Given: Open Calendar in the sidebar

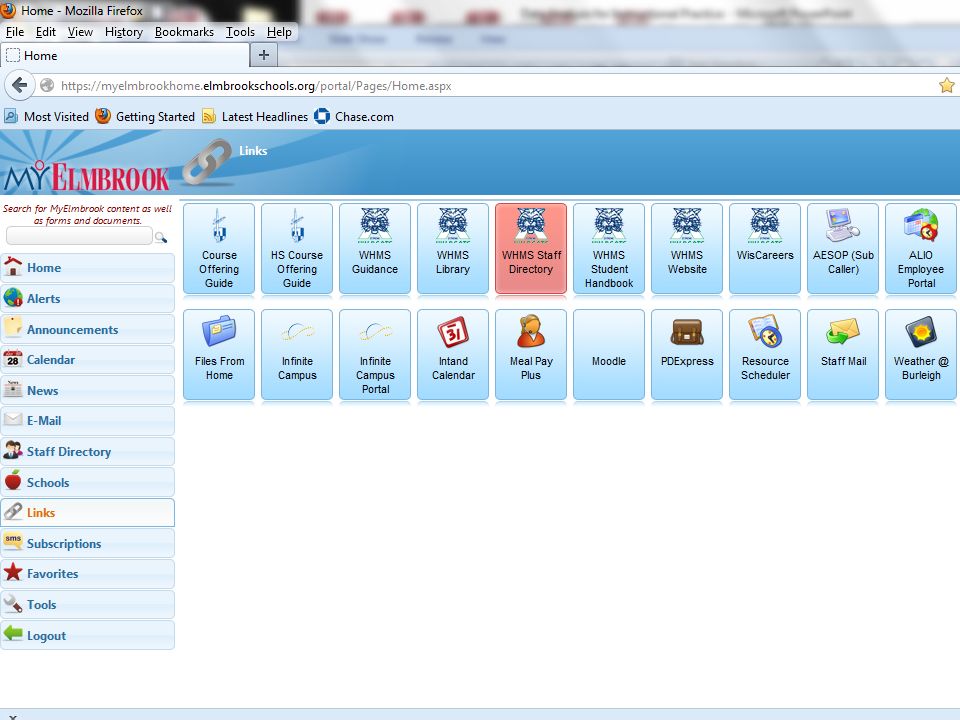Looking at the screenshot, I should point(88,359).
